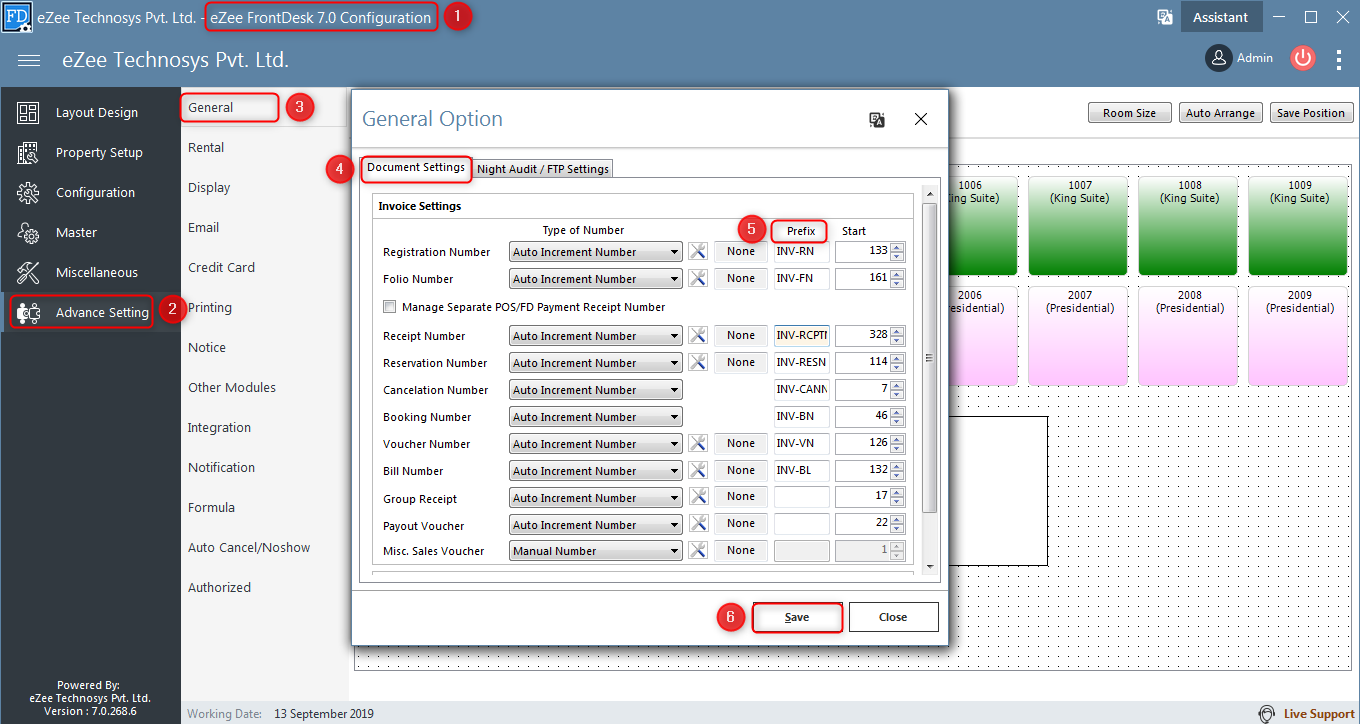
Task: Click Voucher Number settings tool icon
Action: [698, 444]
